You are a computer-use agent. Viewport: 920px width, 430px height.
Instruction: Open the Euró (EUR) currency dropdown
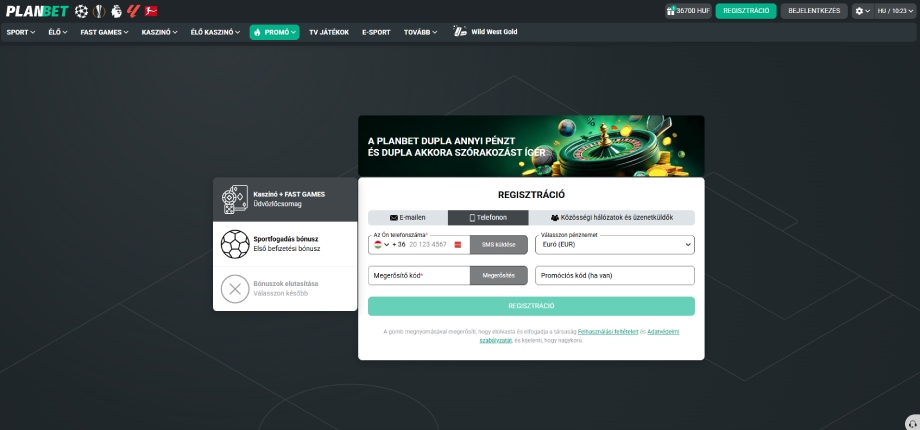coord(615,245)
